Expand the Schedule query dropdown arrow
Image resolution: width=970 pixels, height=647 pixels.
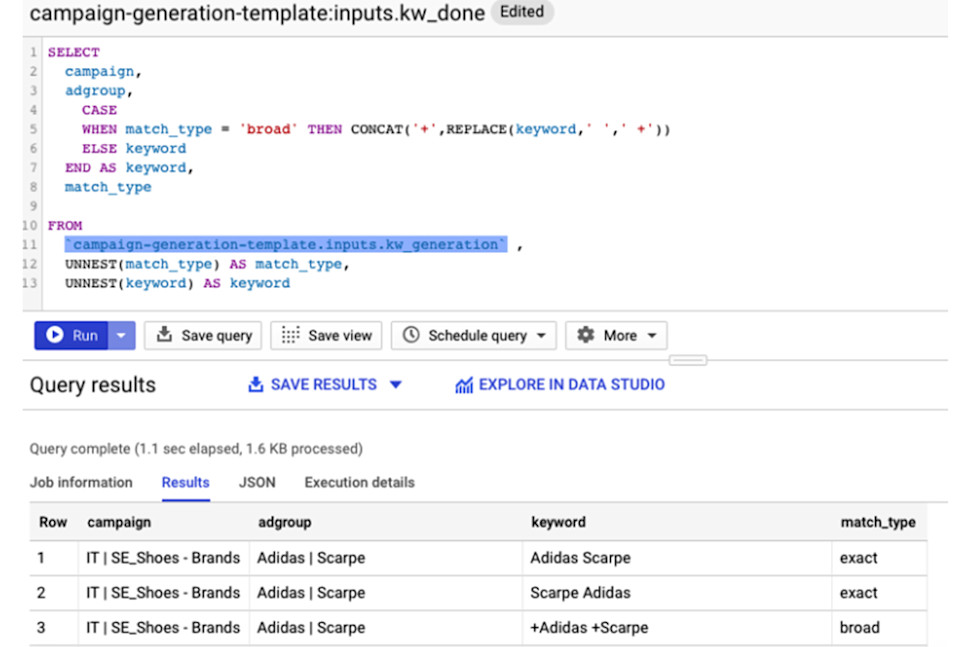pyautogui.click(x=541, y=336)
